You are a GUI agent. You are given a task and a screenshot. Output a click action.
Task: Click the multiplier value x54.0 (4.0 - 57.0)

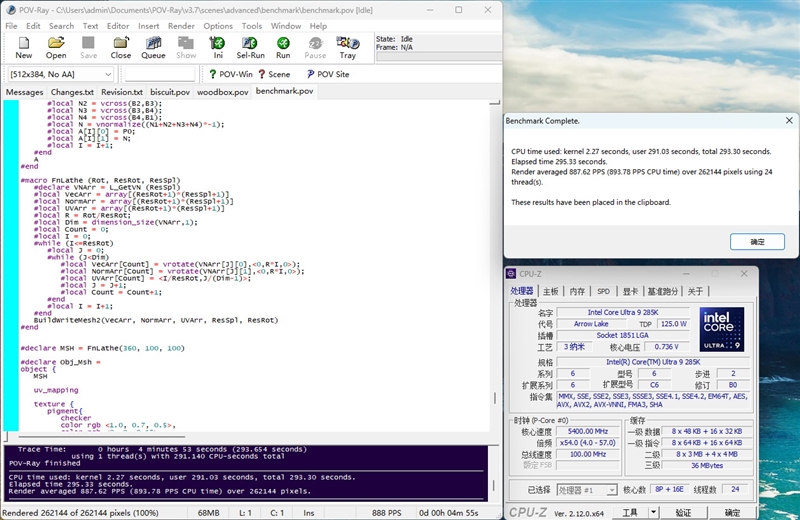point(587,443)
